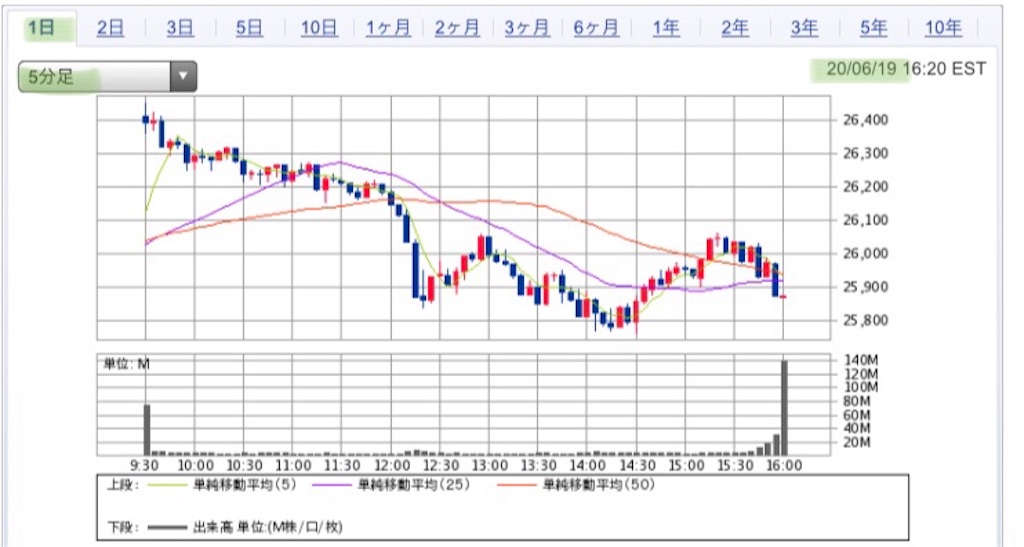Open the 5年 chart period
The width and height of the screenshot is (1024, 547).
(x=873, y=28)
